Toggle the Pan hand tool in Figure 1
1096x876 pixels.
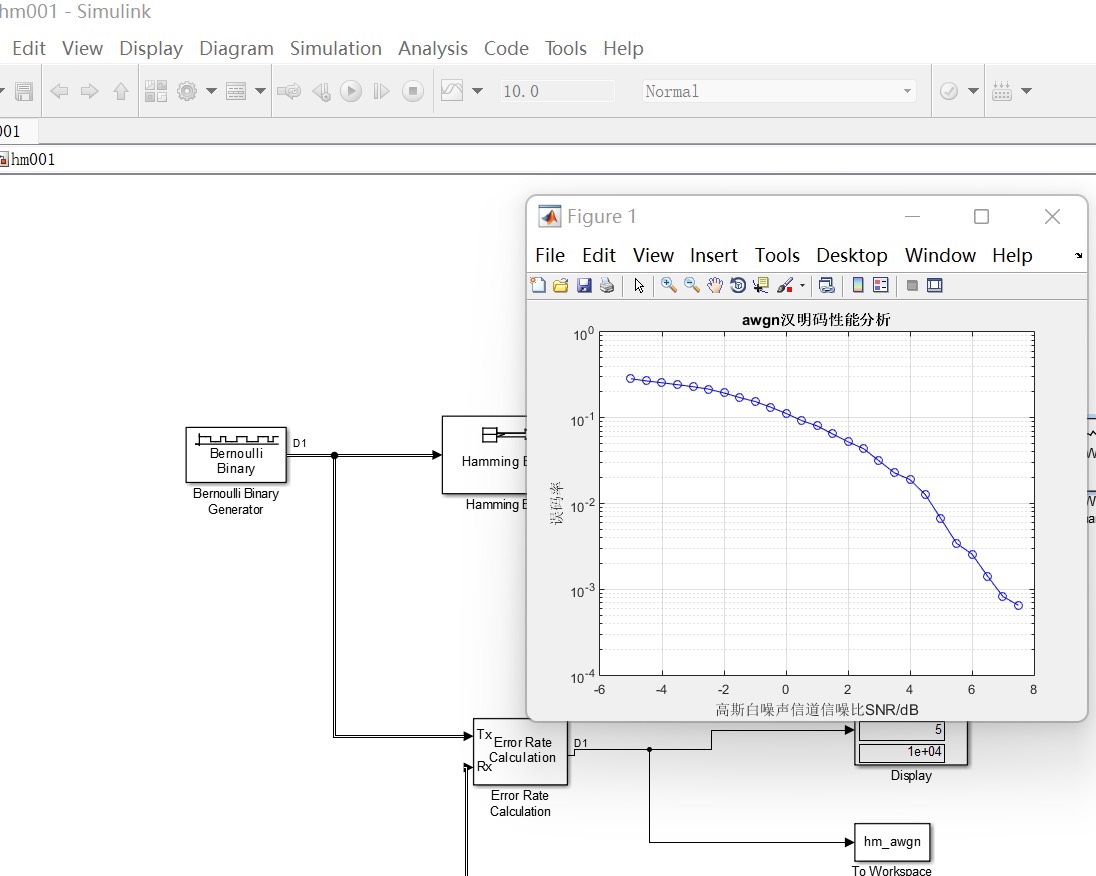point(714,285)
